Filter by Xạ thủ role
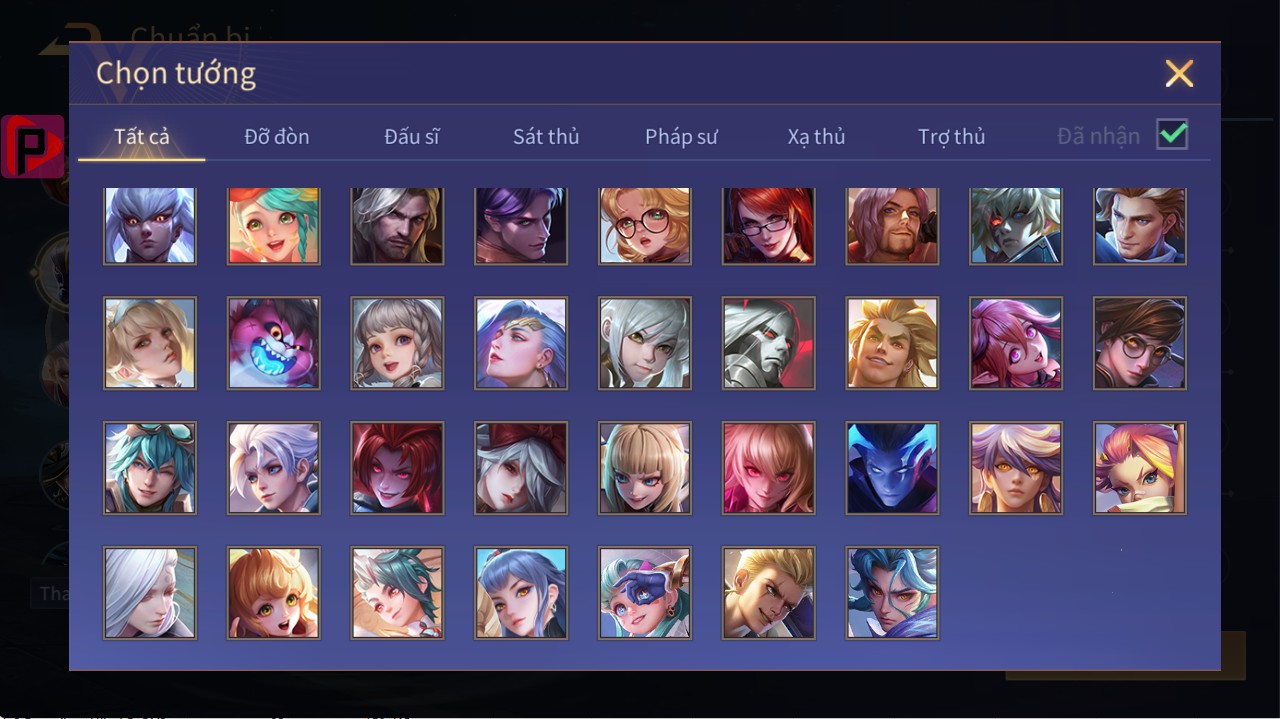Viewport: 1280px width, 719px height. tap(816, 137)
